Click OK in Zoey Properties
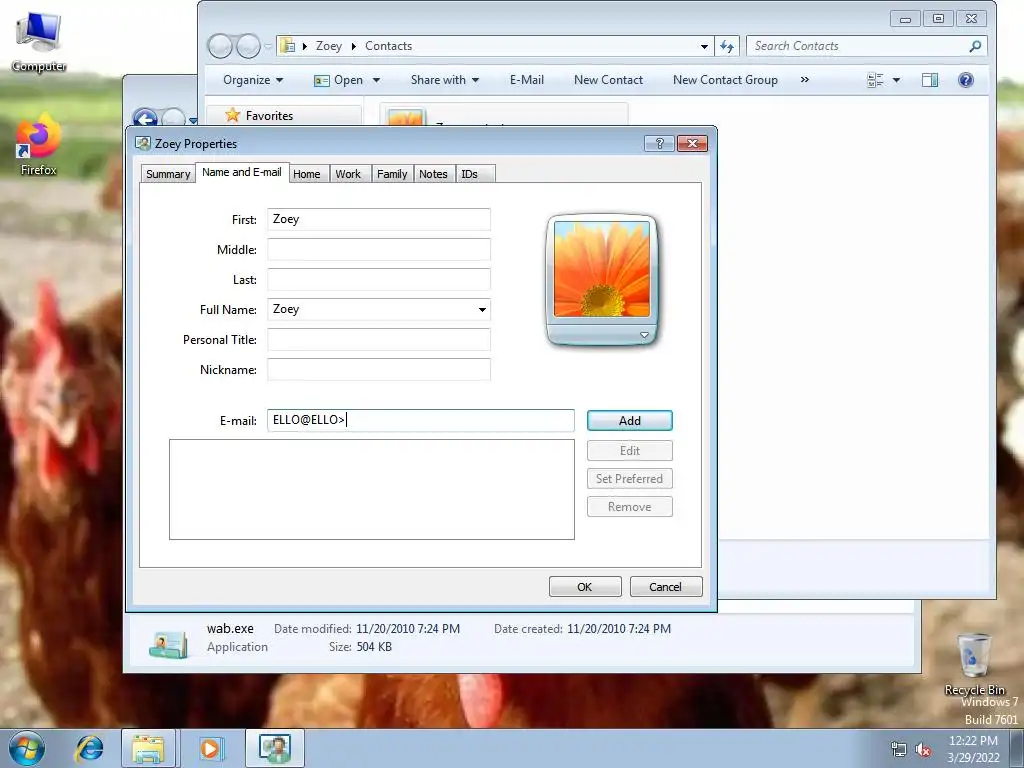The width and height of the screenshot is (1024, 768). point(584,586)
